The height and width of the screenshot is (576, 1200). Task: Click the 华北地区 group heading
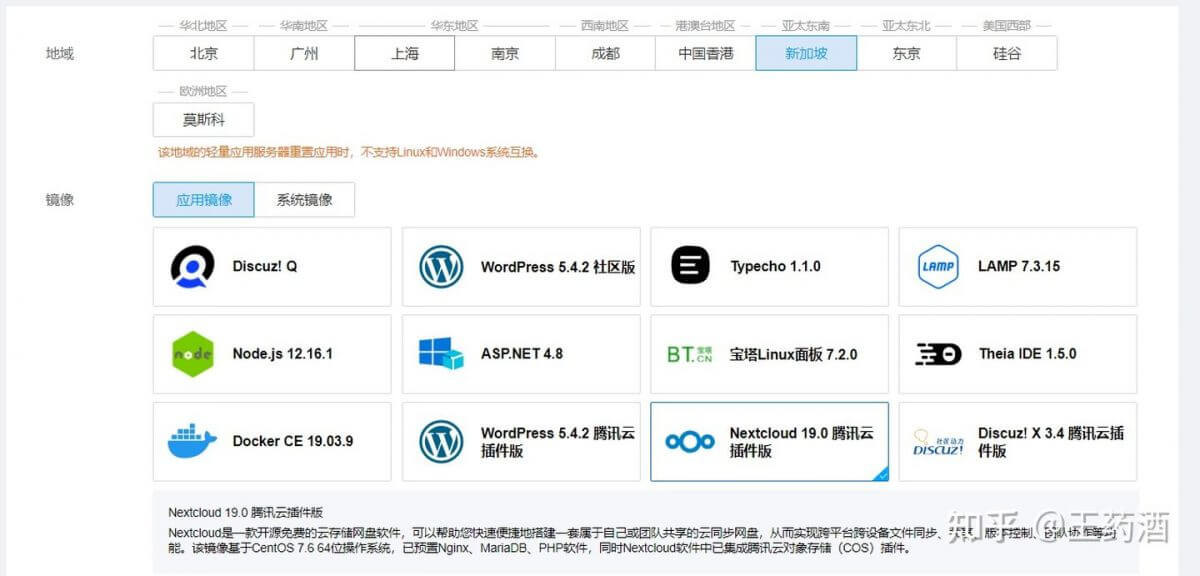click(x=204, y=25)
